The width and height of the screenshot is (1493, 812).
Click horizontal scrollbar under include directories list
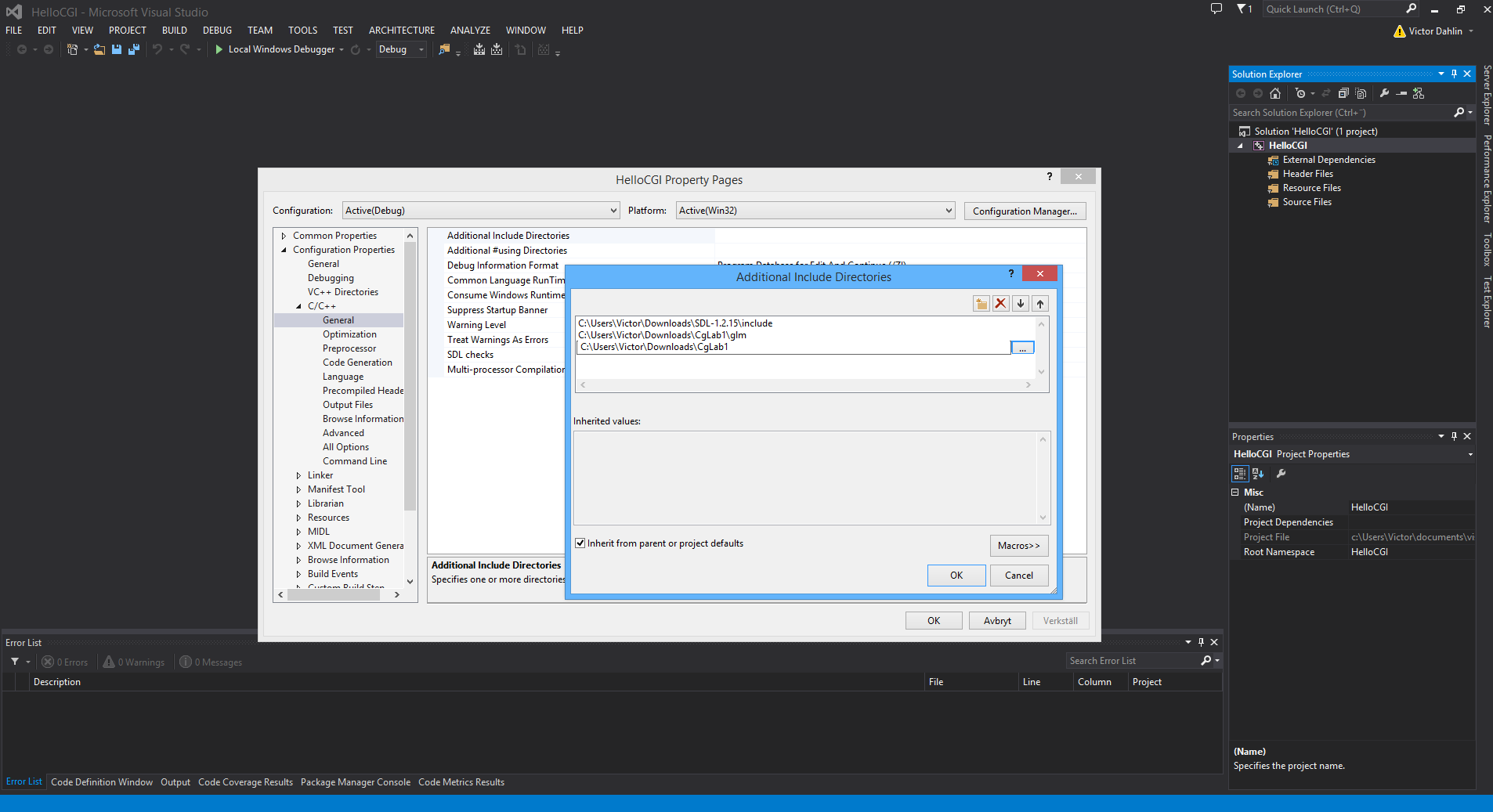click(x=805, y=385)
